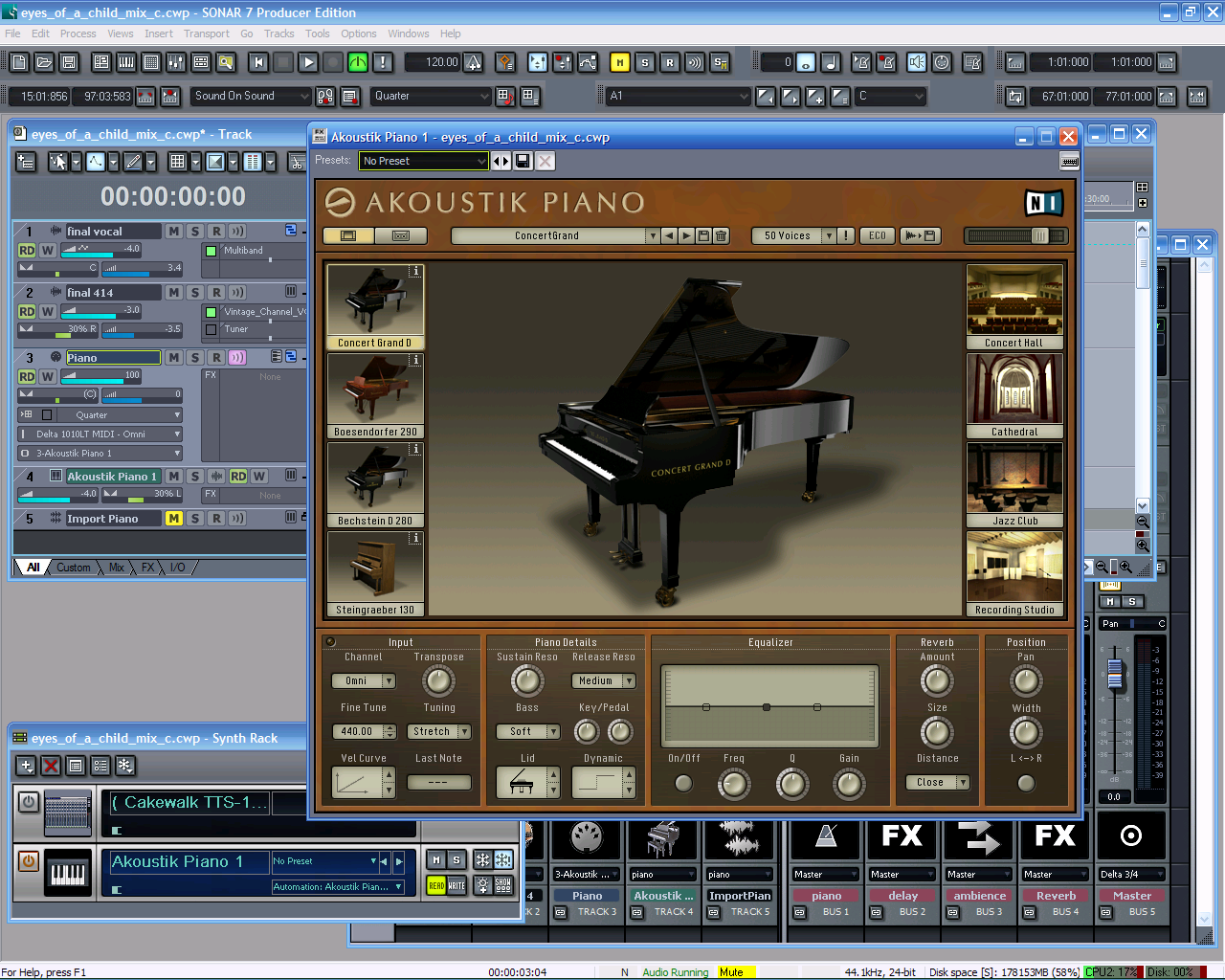Screen dimensions: 1225x980
Task: Toggle the green audio engine button
Action: pos(358,62)
